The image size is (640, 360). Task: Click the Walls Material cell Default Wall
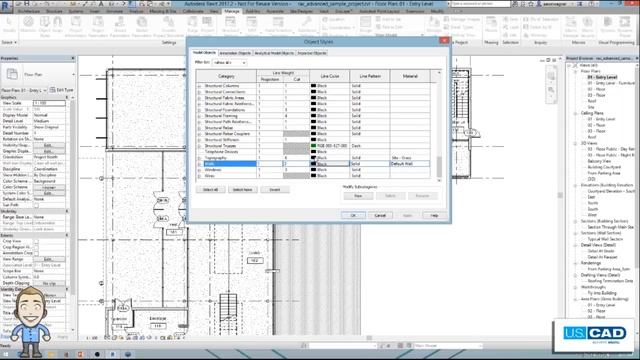coord(410,164)
